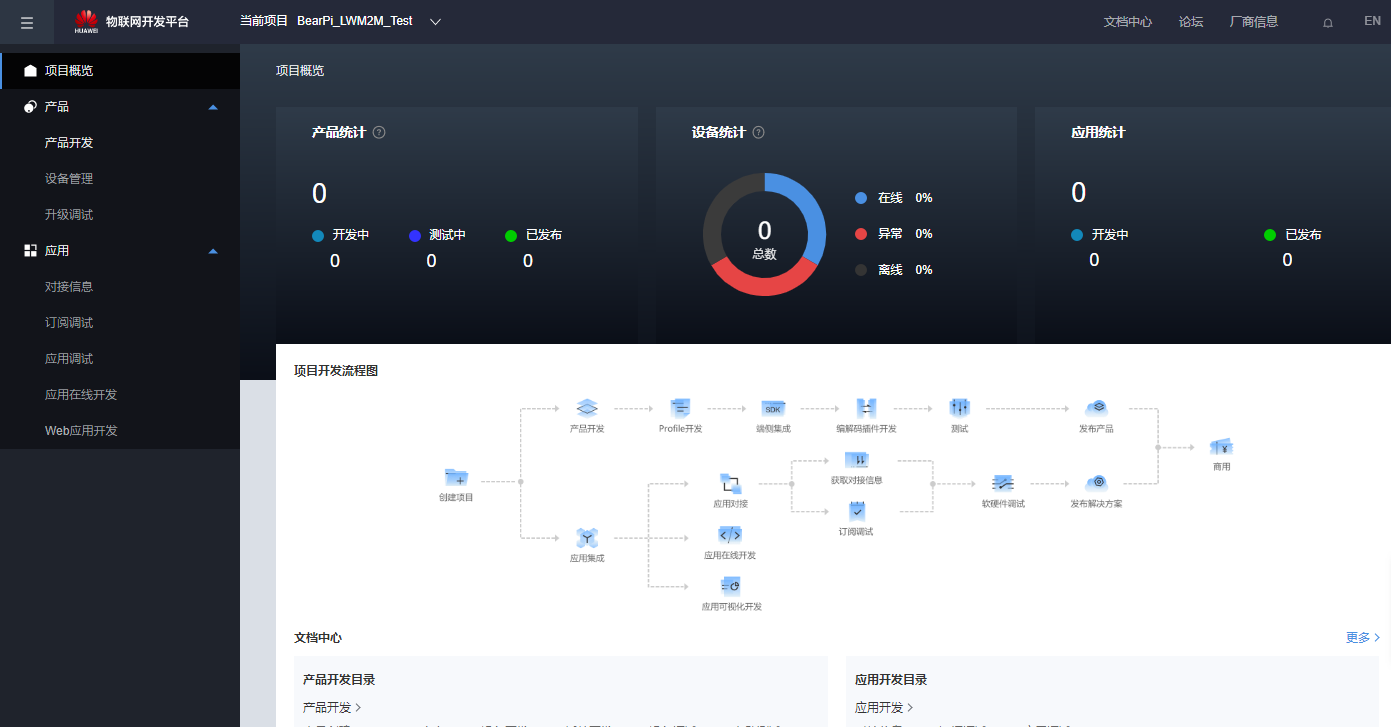The height and width of the screenshot is (727, 1391).
Task: Open the current project dropdown arrow
Action: (435, 22)
